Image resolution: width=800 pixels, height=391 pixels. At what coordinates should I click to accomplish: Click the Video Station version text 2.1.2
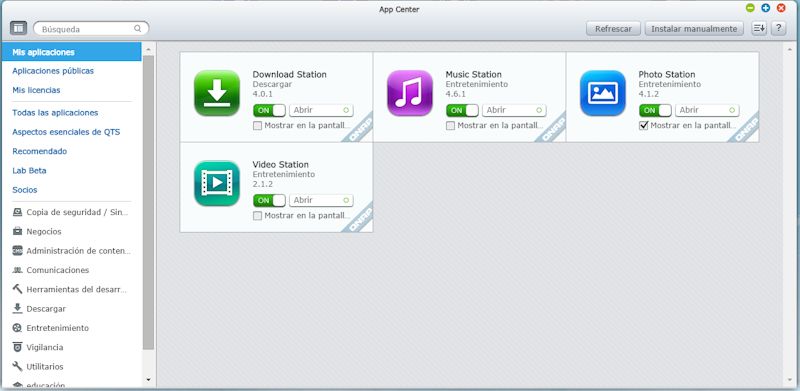coord(263,184)
